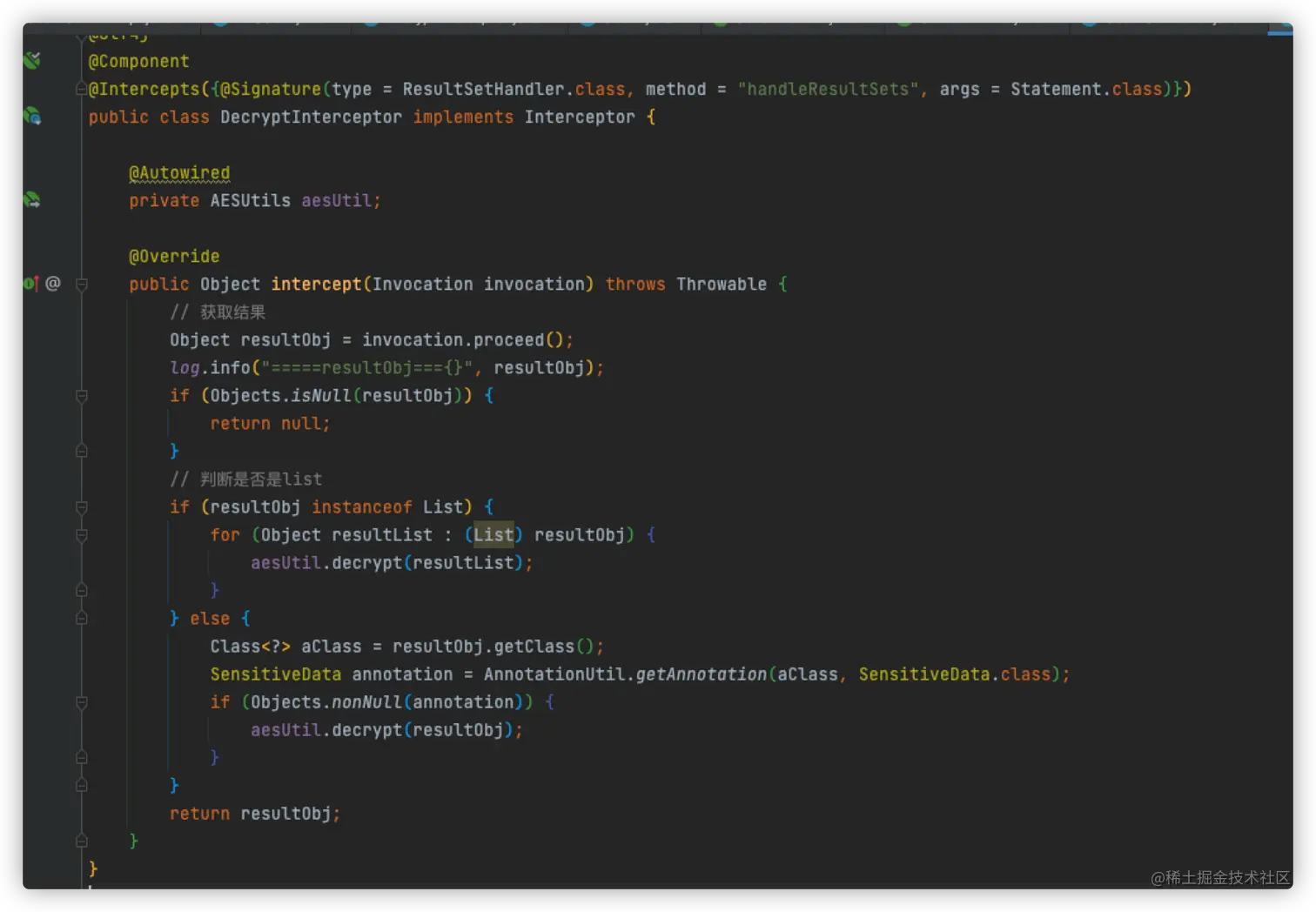Viewport: 1316px width, 912px height.
Task: Collapse the intercept method fold marker
Action: coord(81,284)
